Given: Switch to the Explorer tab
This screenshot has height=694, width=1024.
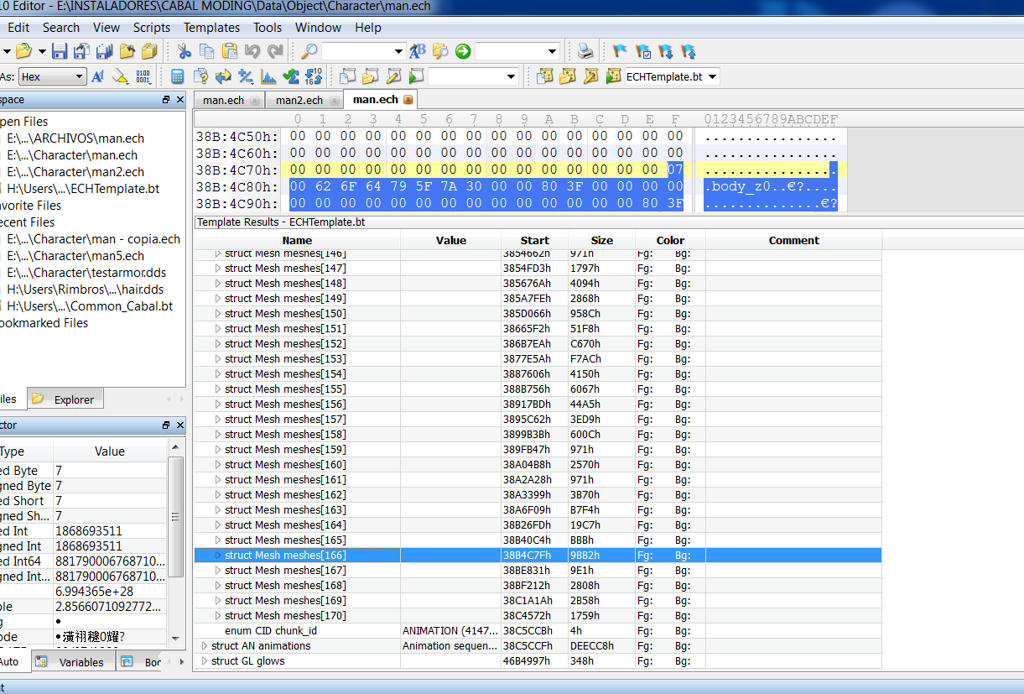Looking at the screenshot, I should point(73,399).
